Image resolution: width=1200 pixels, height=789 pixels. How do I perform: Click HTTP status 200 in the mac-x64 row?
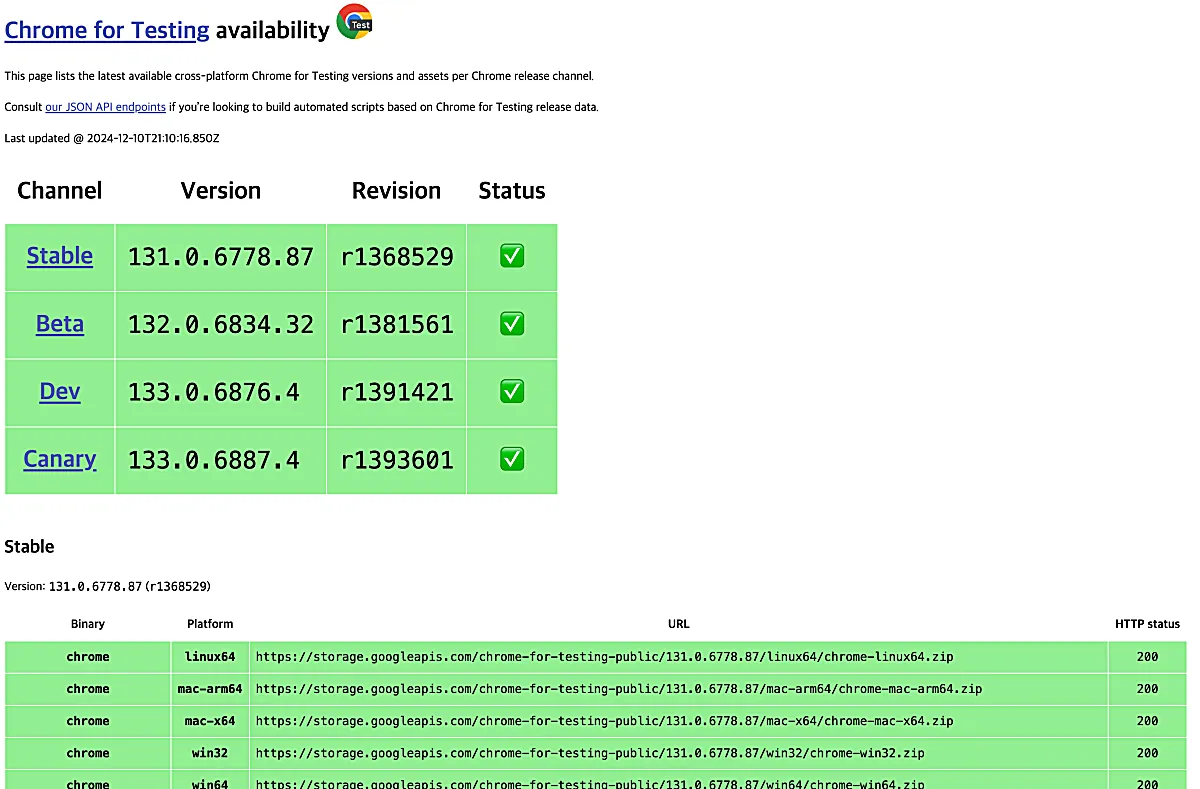[x=1147, y=721]
